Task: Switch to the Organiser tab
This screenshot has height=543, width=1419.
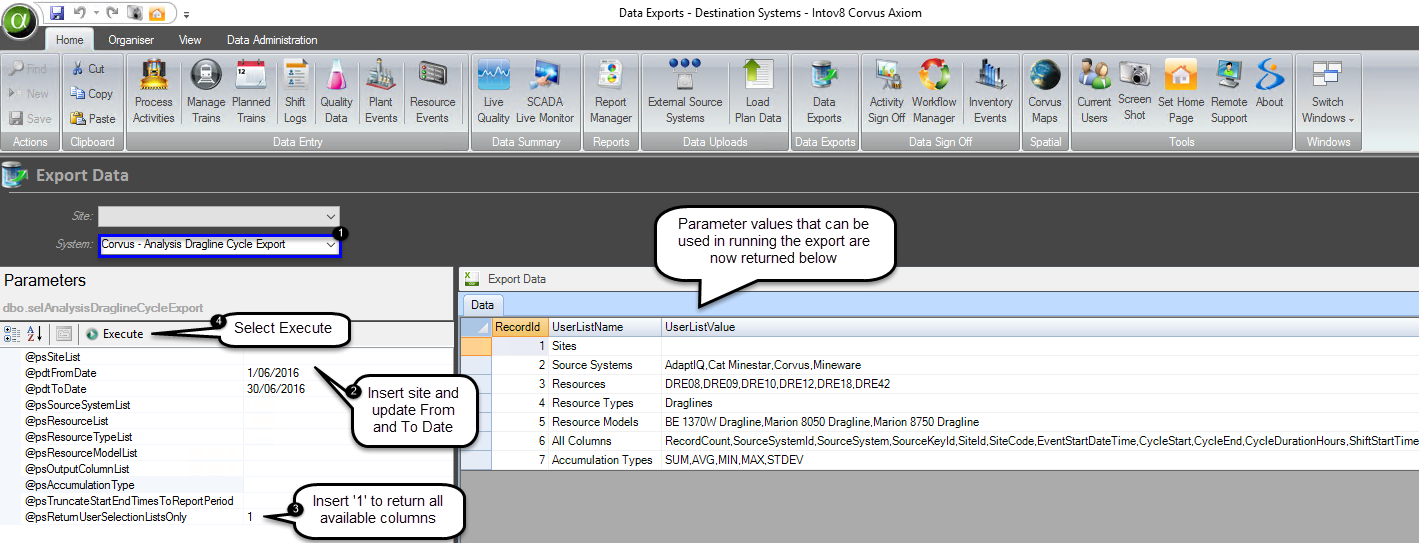Action: pyautogui.click(x=131, y=40)
